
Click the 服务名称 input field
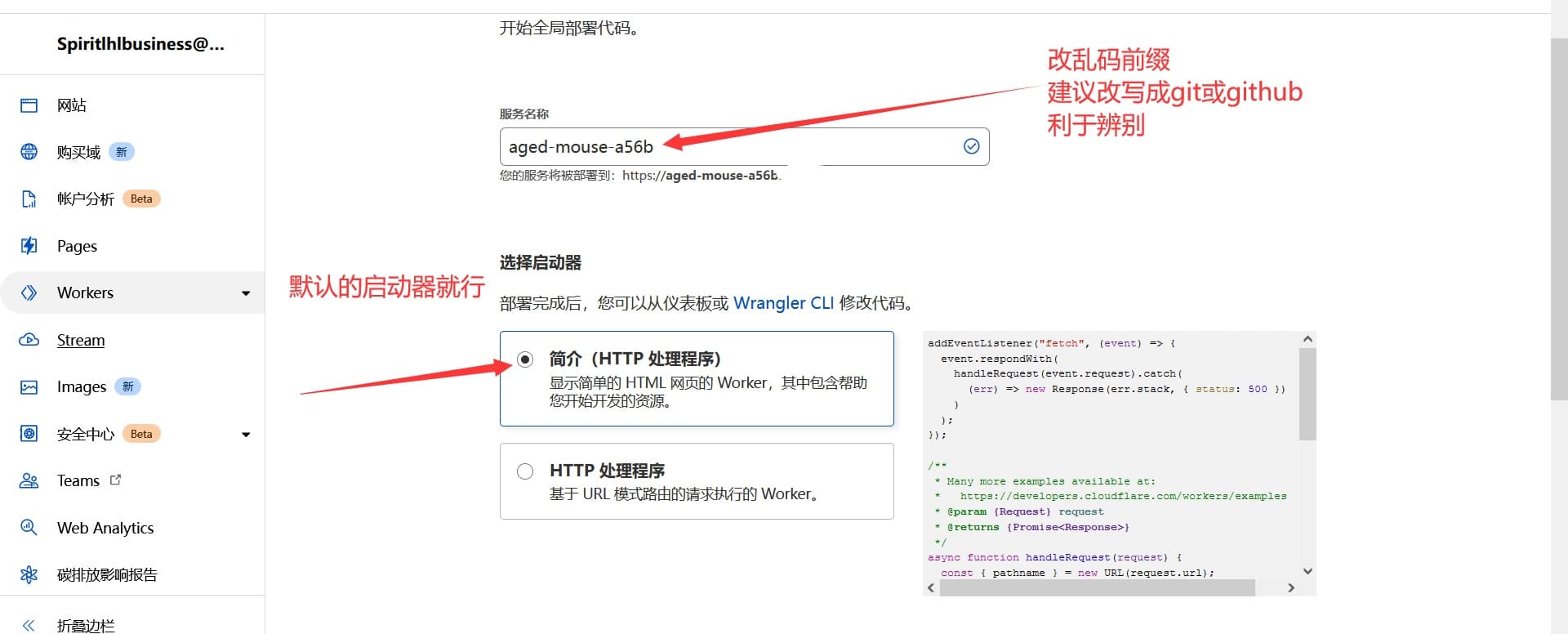pos(727,147)
